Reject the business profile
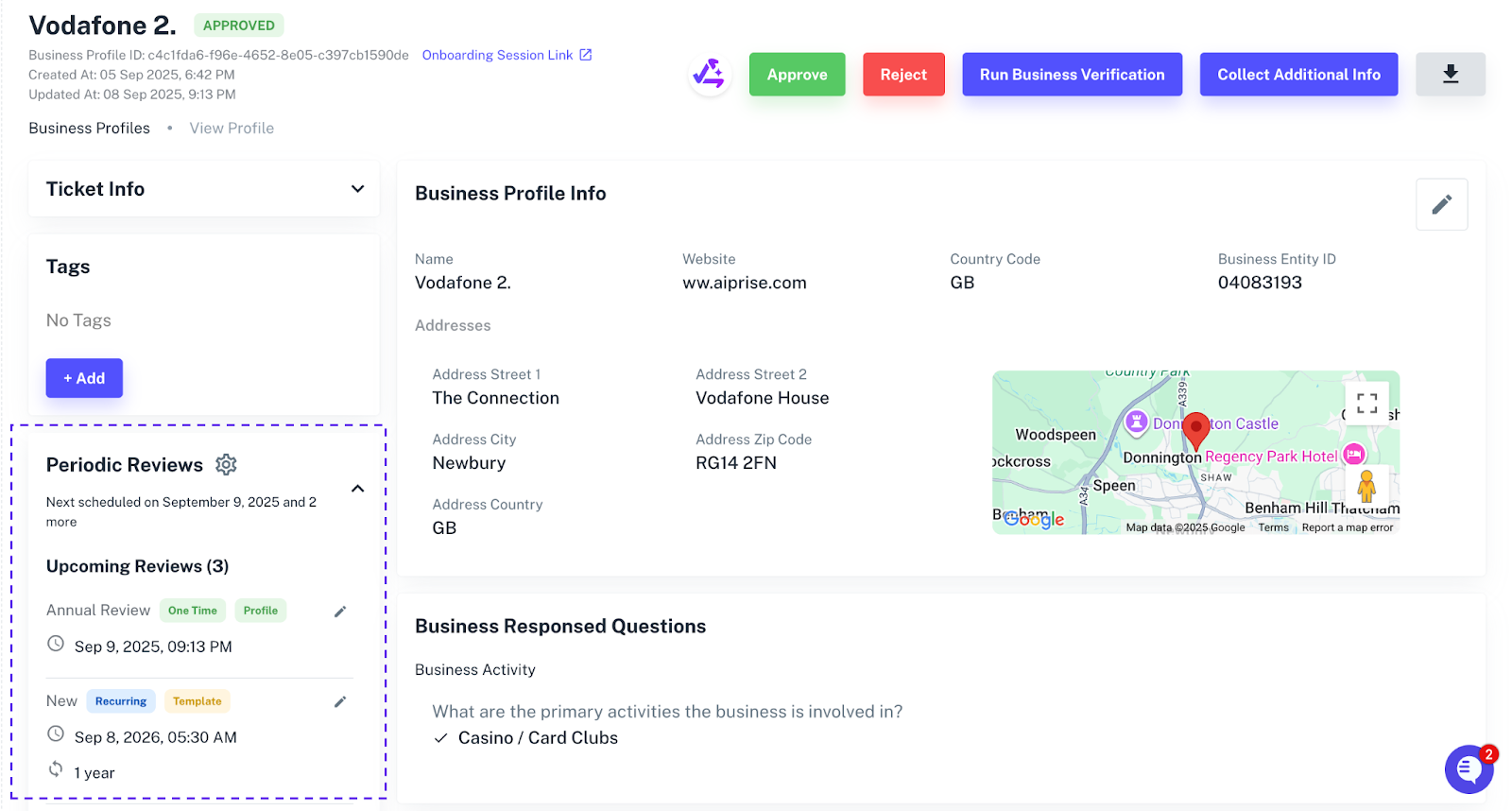Screen dimensions: 1512x811 (903, 75)
